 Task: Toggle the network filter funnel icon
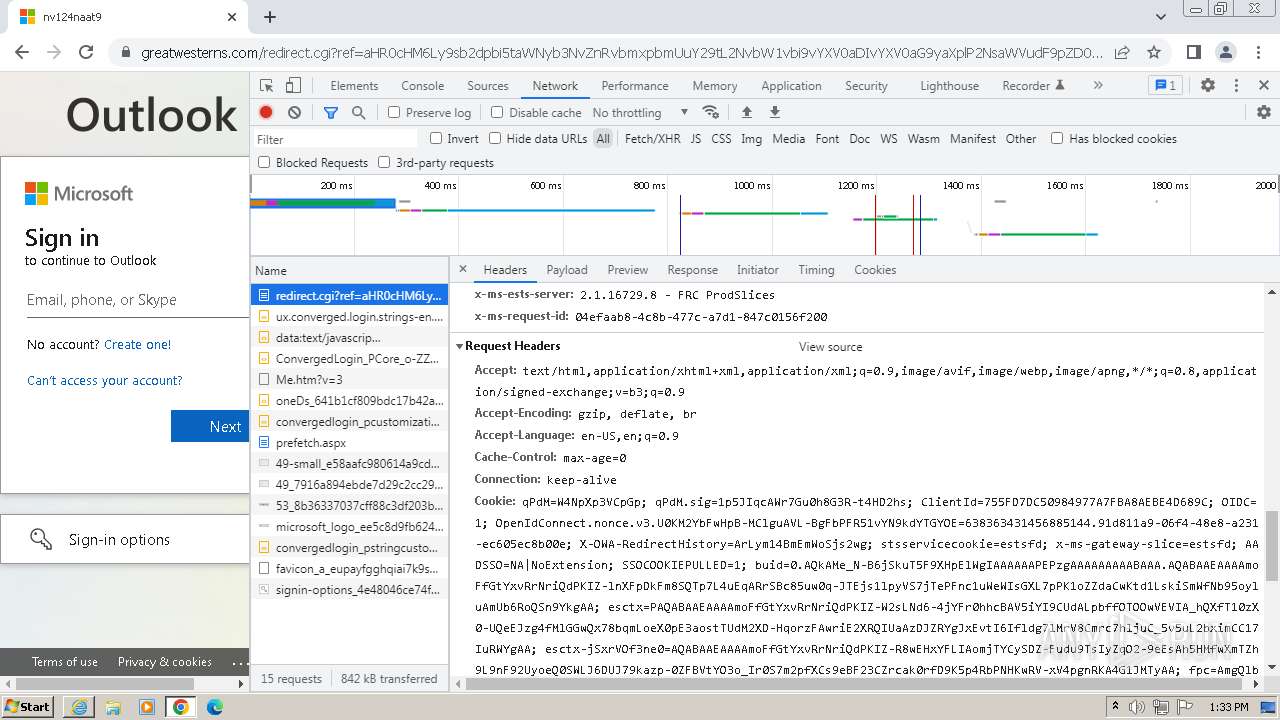tap(331, 113)
